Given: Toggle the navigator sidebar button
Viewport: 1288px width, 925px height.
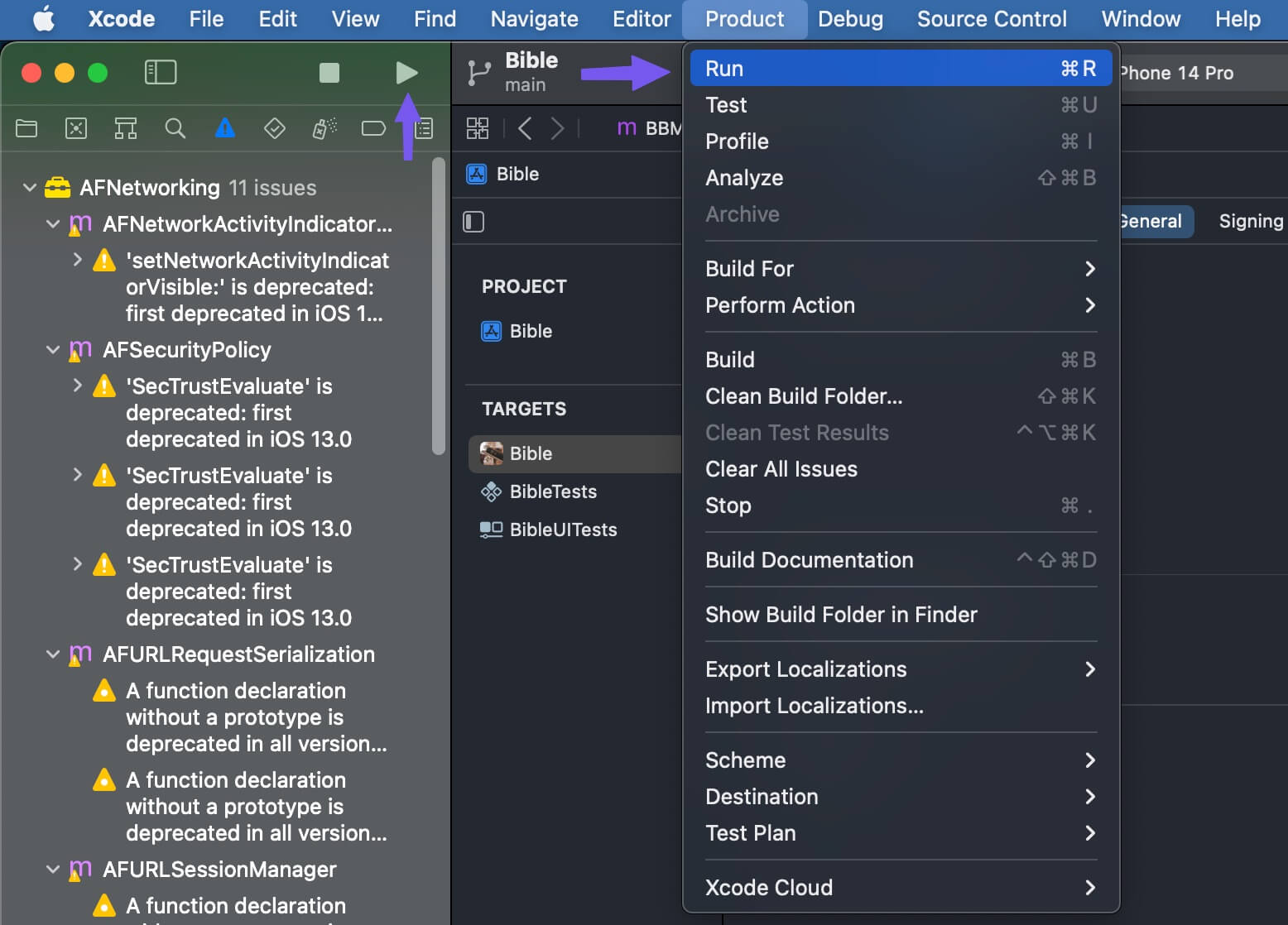Looking at the screenshot, I should (161, 72).
